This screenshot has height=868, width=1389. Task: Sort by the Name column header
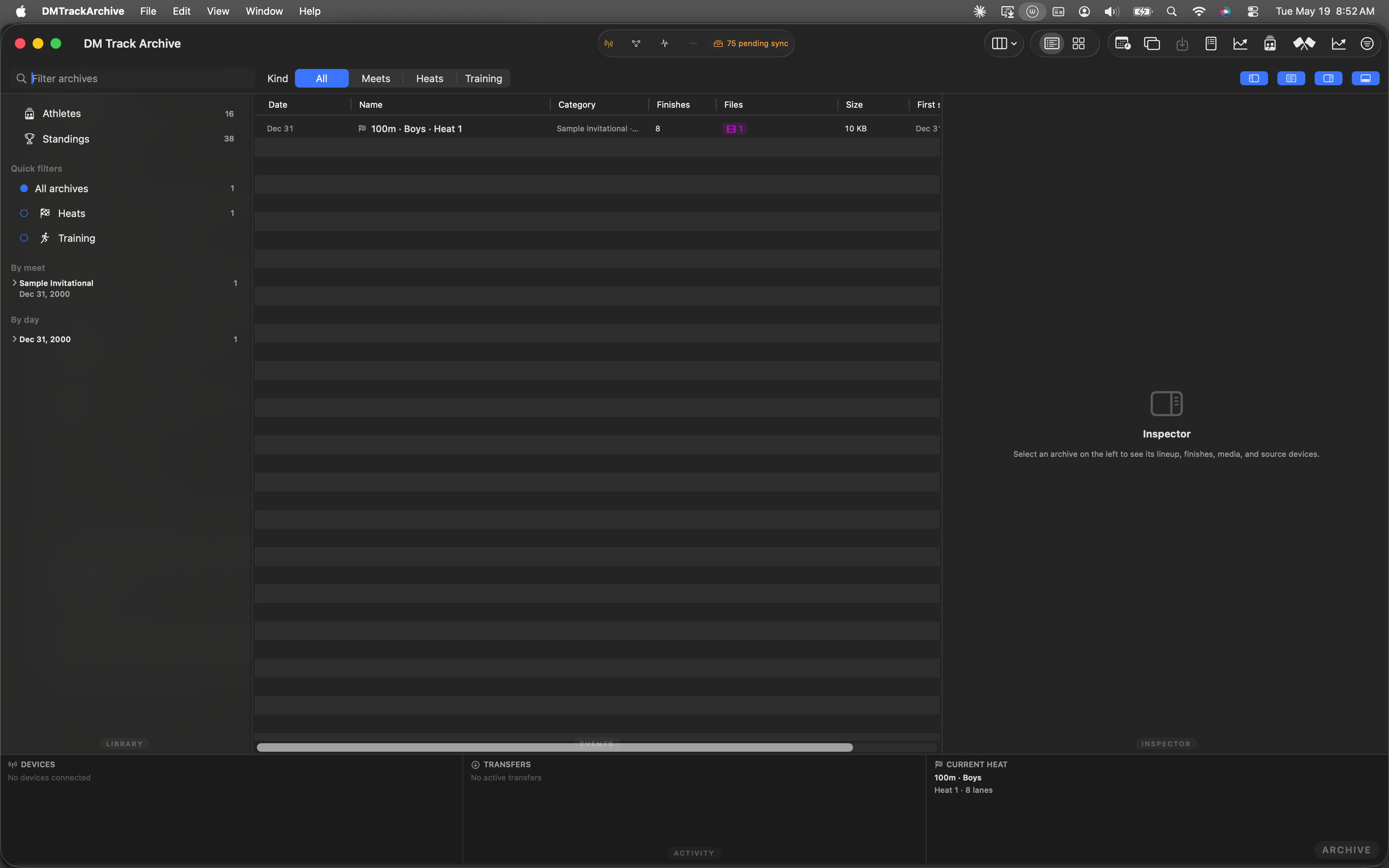point(371,105)
